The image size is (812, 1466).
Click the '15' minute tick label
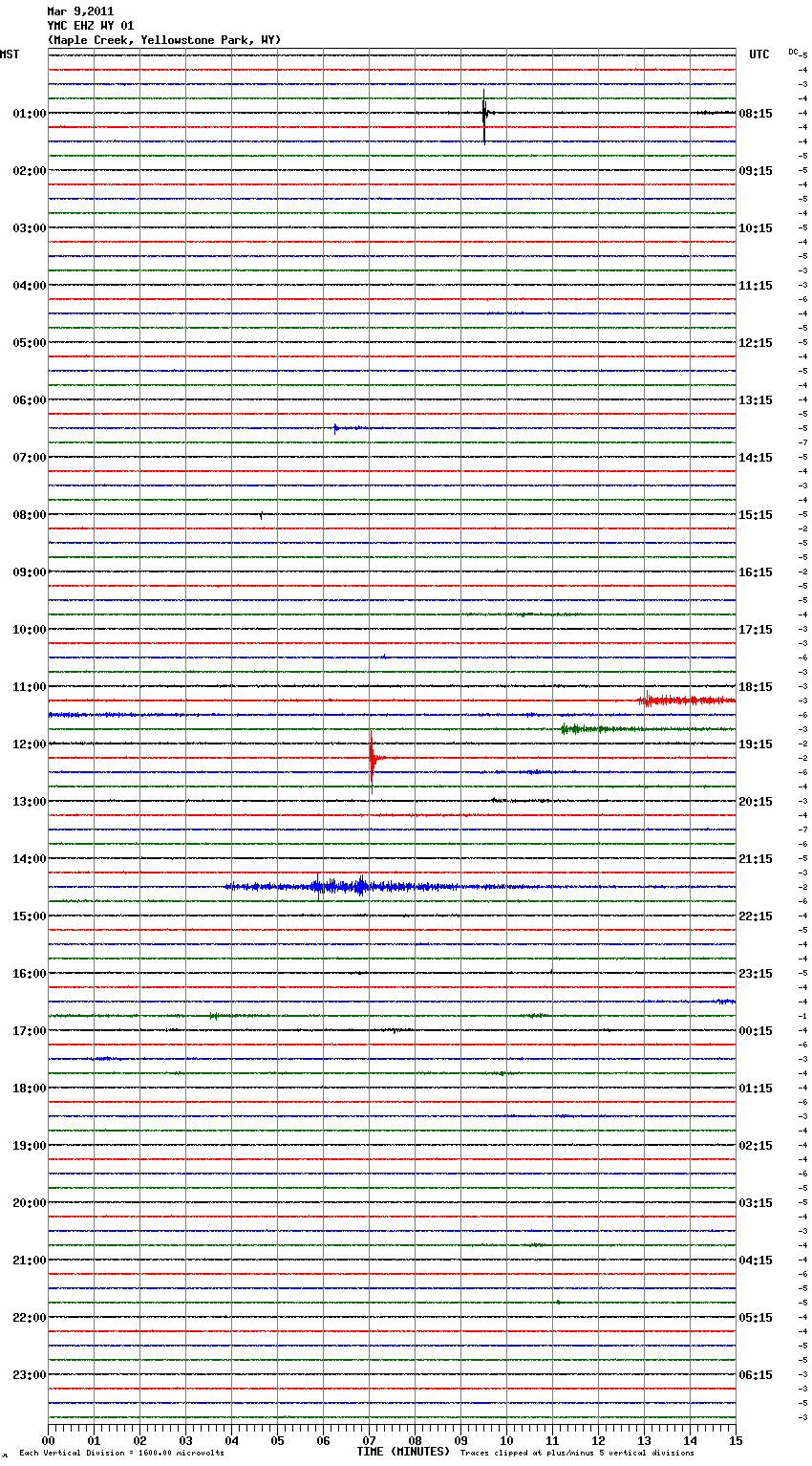pos(735,1441)
